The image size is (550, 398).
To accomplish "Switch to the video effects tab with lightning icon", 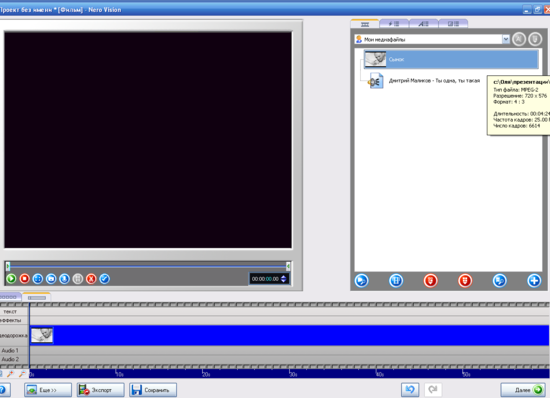I will point(394,24).
